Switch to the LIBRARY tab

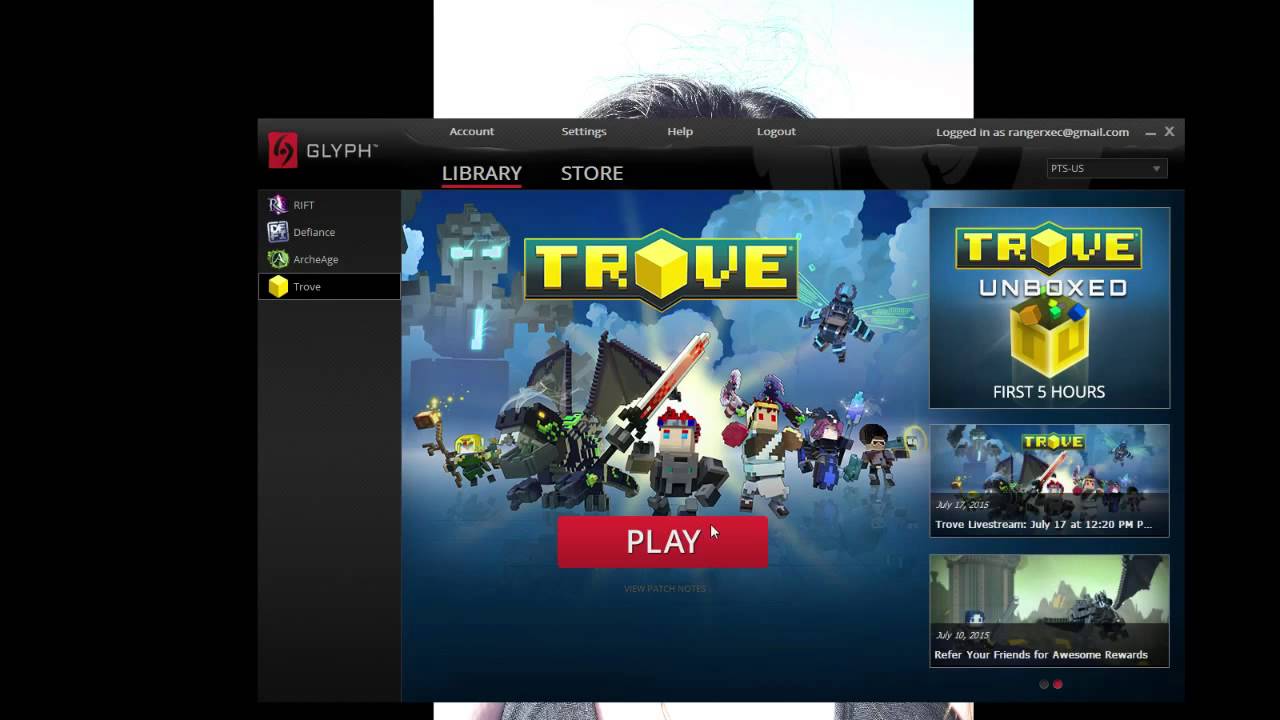coord(482,173)
